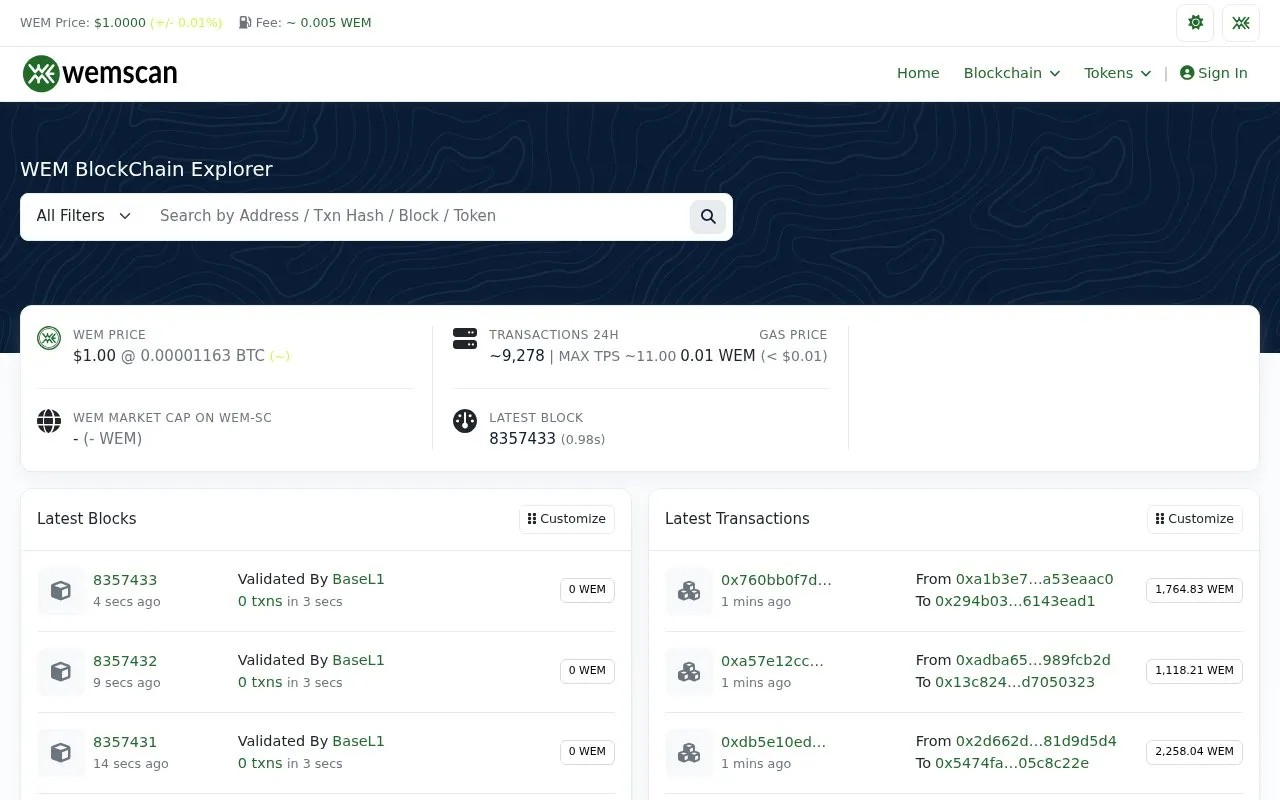1280x800 pixels.
Task: Open sender address 0xadba65…989fcb2d
Action: (x=1033, y=660)
